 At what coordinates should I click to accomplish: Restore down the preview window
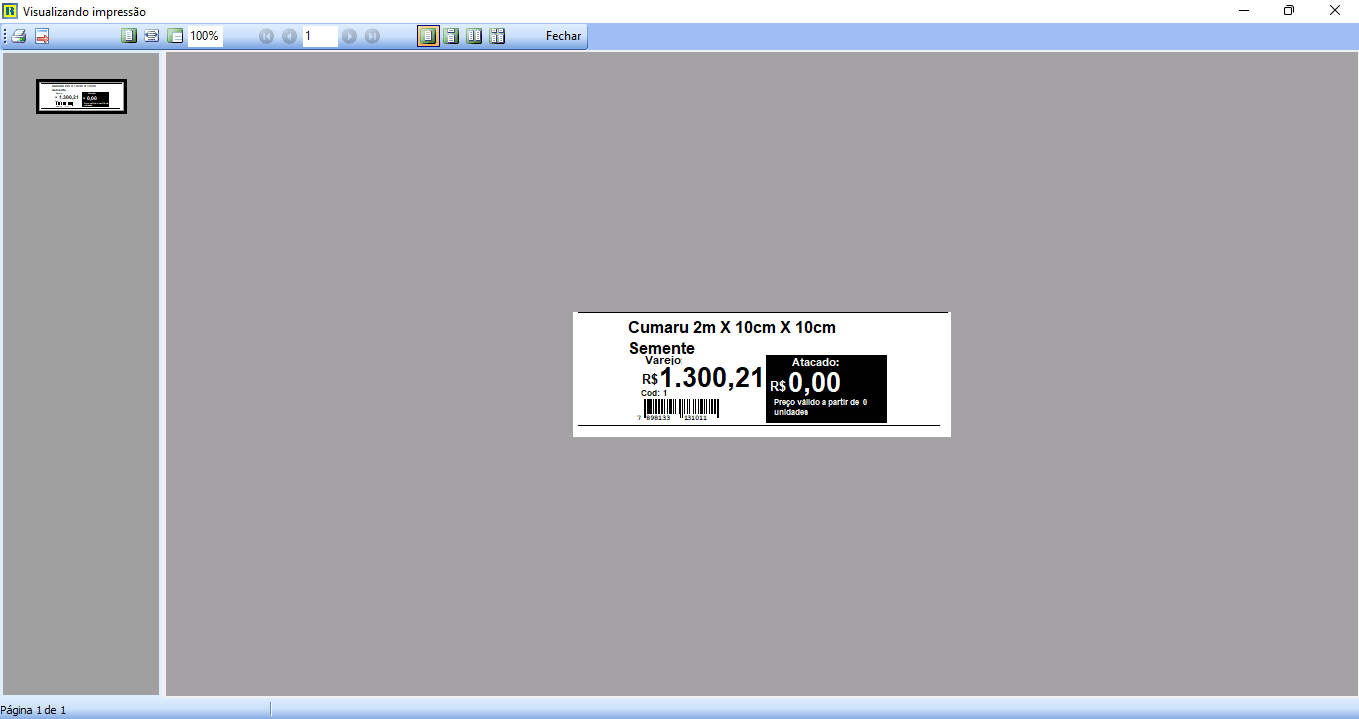click(x=1289, y=11)
